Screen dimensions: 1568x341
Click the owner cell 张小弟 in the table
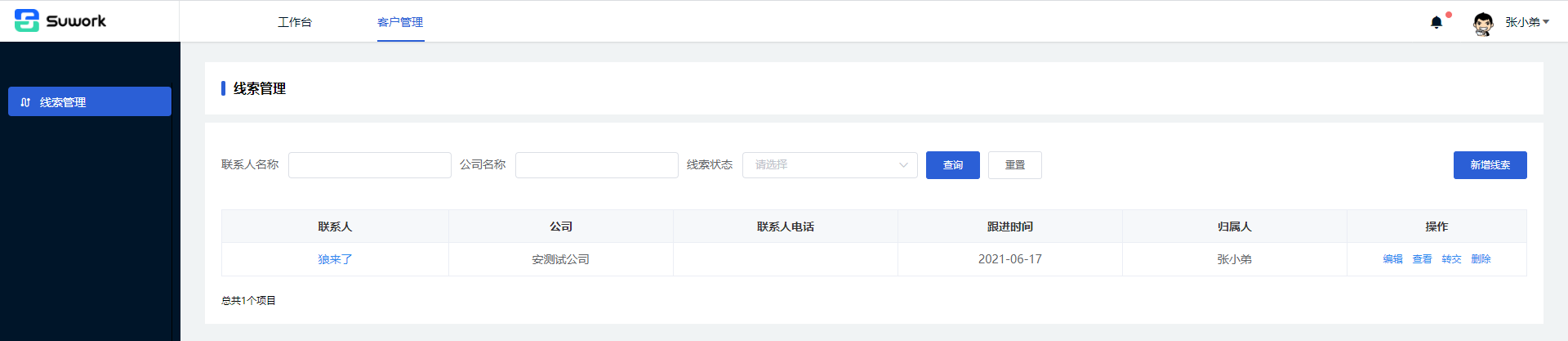[x=1235, y=259]
